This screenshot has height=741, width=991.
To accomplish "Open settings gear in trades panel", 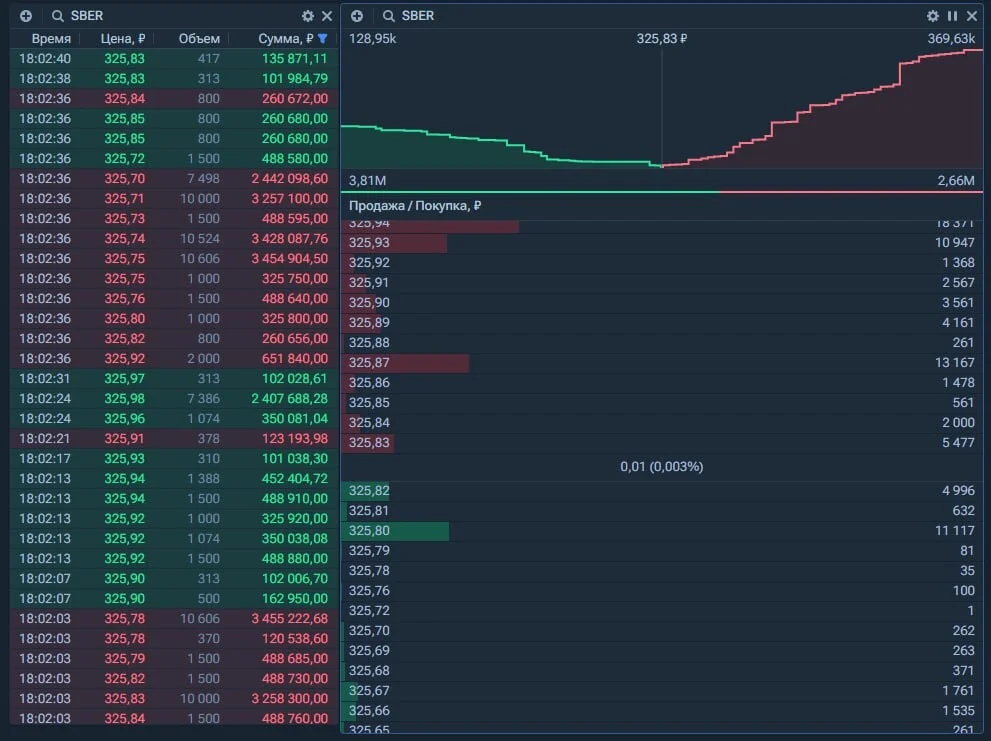I will click(308, 16).
